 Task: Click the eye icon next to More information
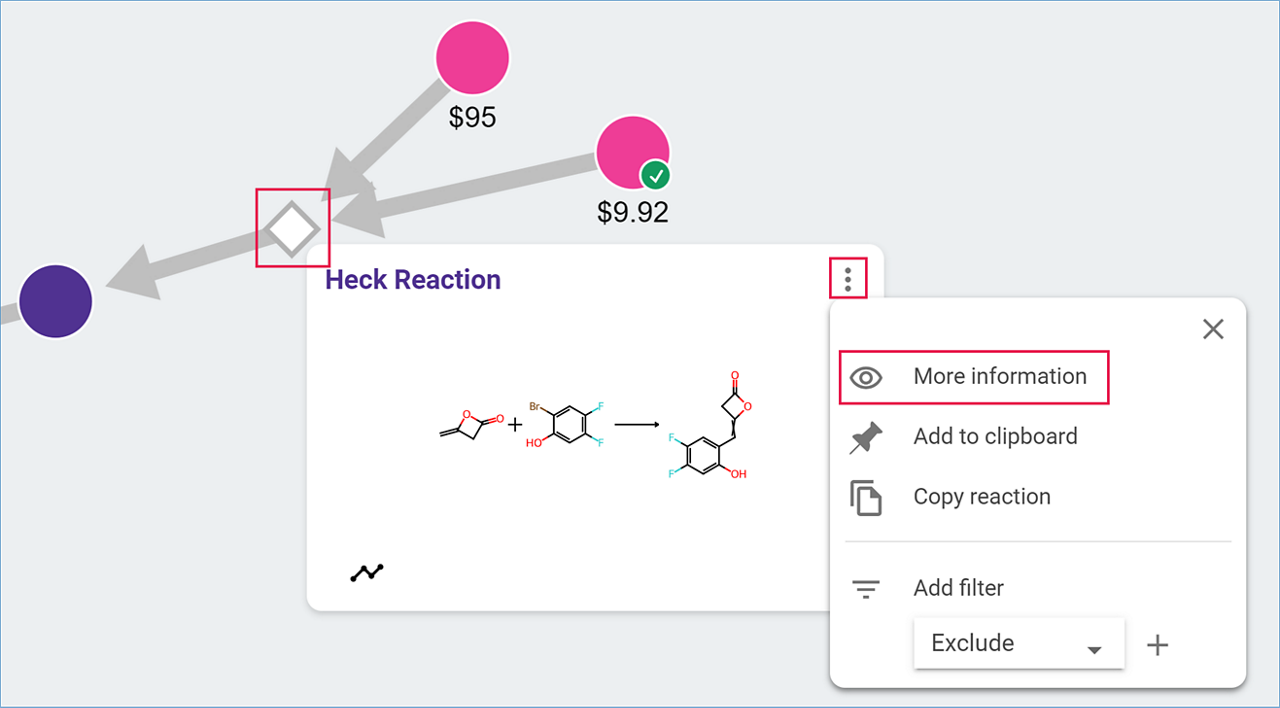point(866,377)
